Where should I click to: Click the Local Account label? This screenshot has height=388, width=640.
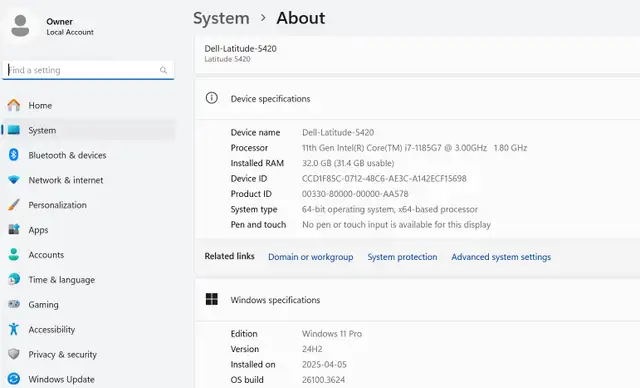pyautogui.click(x=70, y=32)
